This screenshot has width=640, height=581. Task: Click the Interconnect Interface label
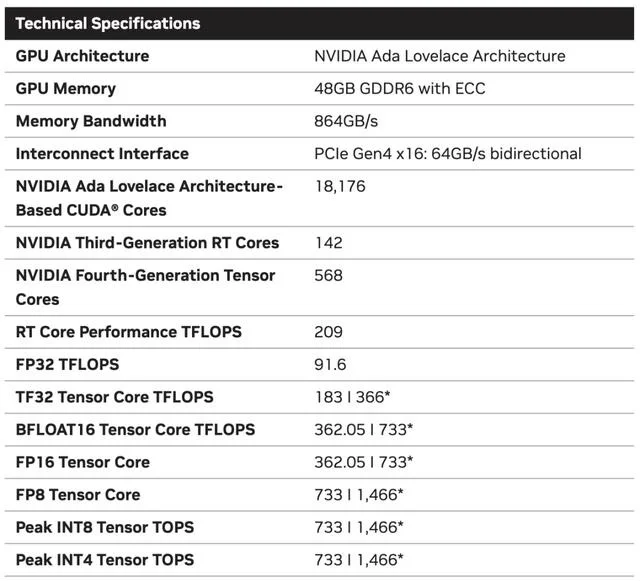tap(102, 153)
